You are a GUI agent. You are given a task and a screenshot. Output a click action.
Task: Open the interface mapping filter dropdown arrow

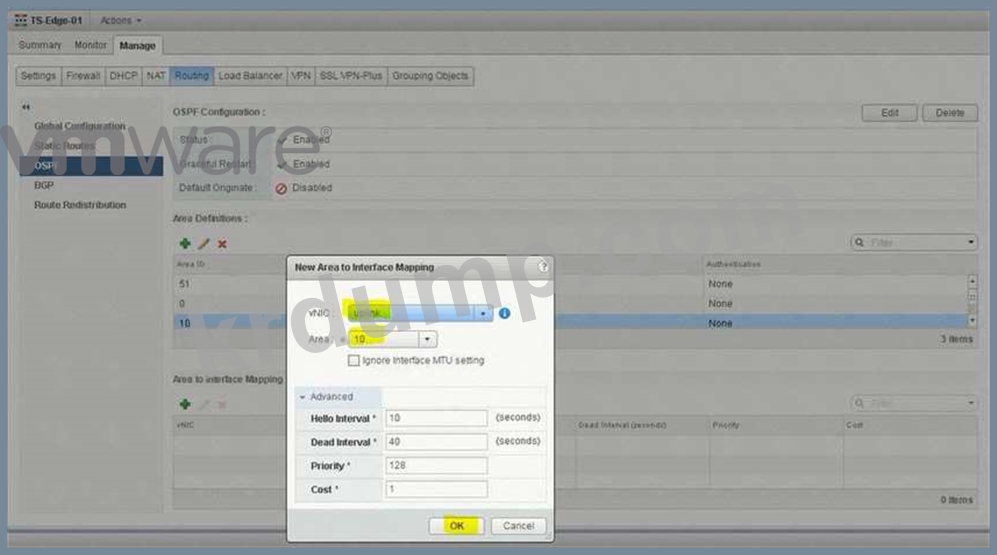tap(970, 403)
